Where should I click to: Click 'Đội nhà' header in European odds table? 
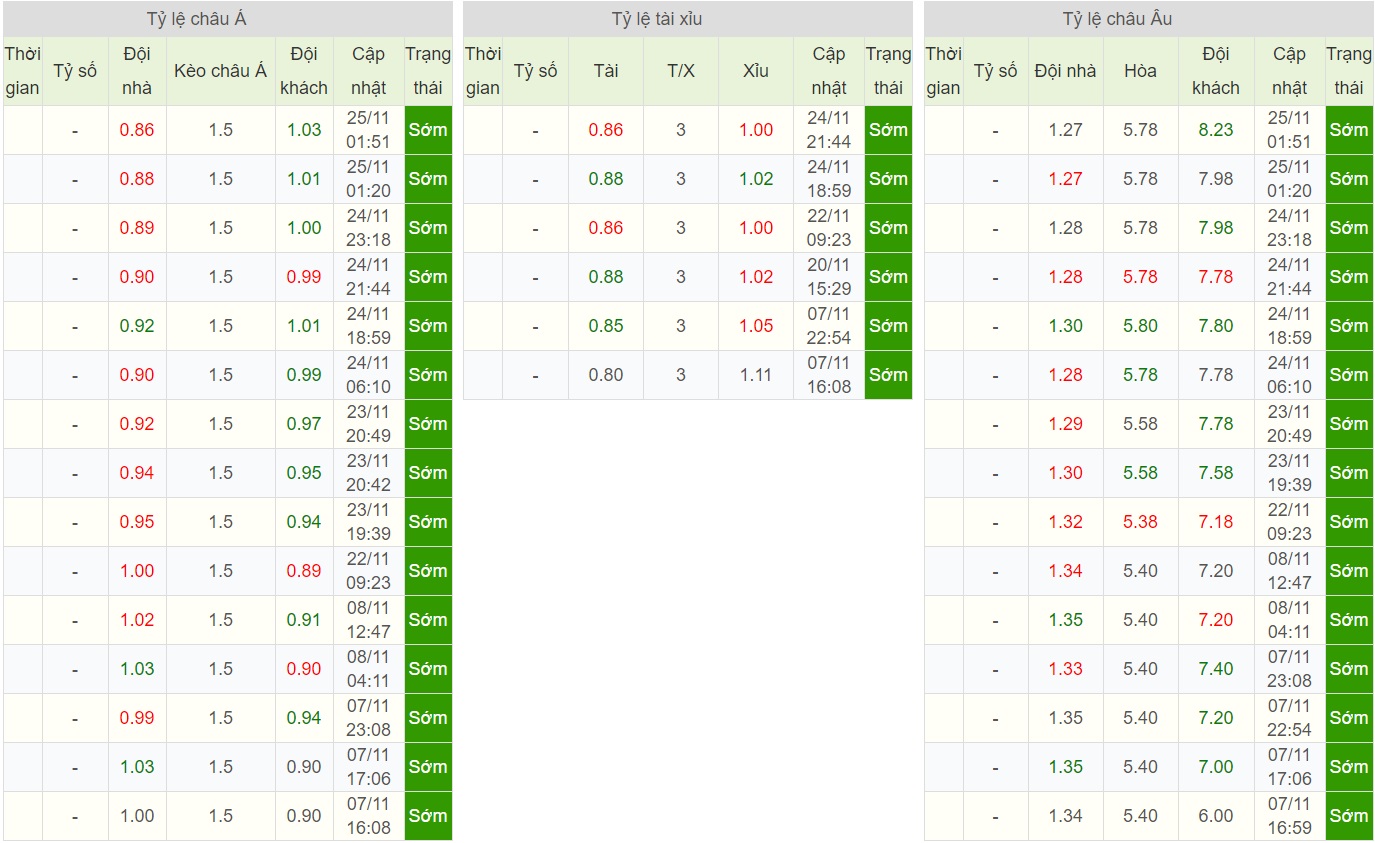tap(1066, 71)
